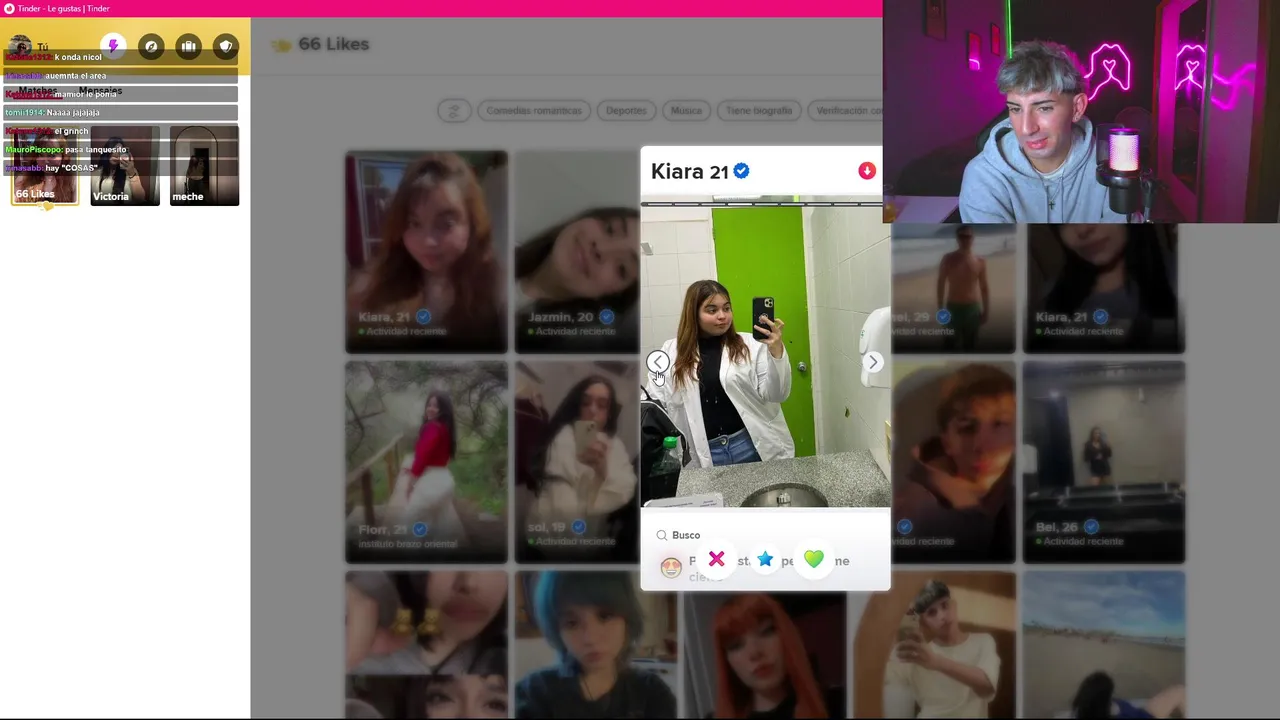Viewport: 1280px width, 720px height.
Task: Open the Bel, 26 profile card
Action: (x=1104, y=462)
